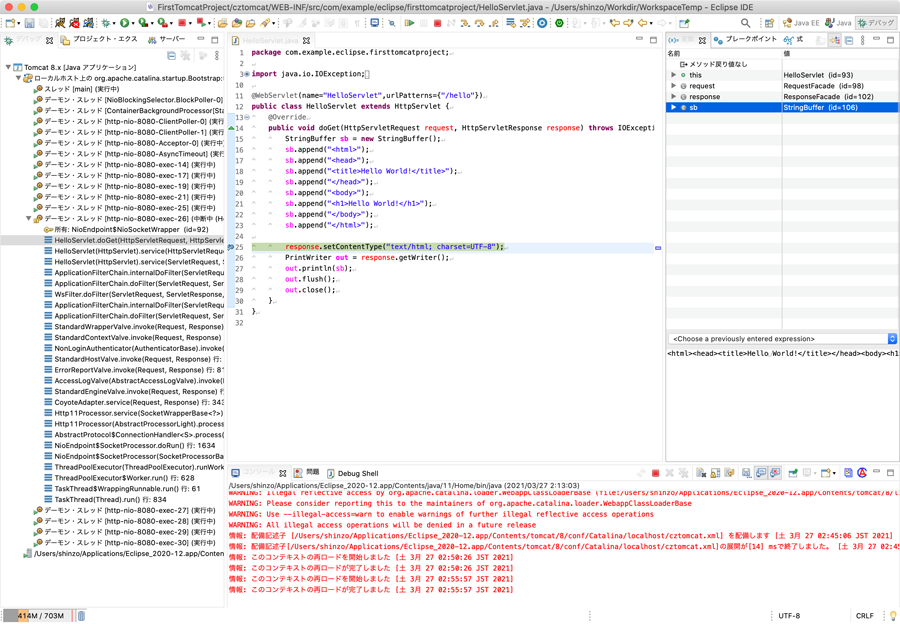900x624 pixels.
Task: Click the Step Return toolbar icon
Action: tap(494, 23)
